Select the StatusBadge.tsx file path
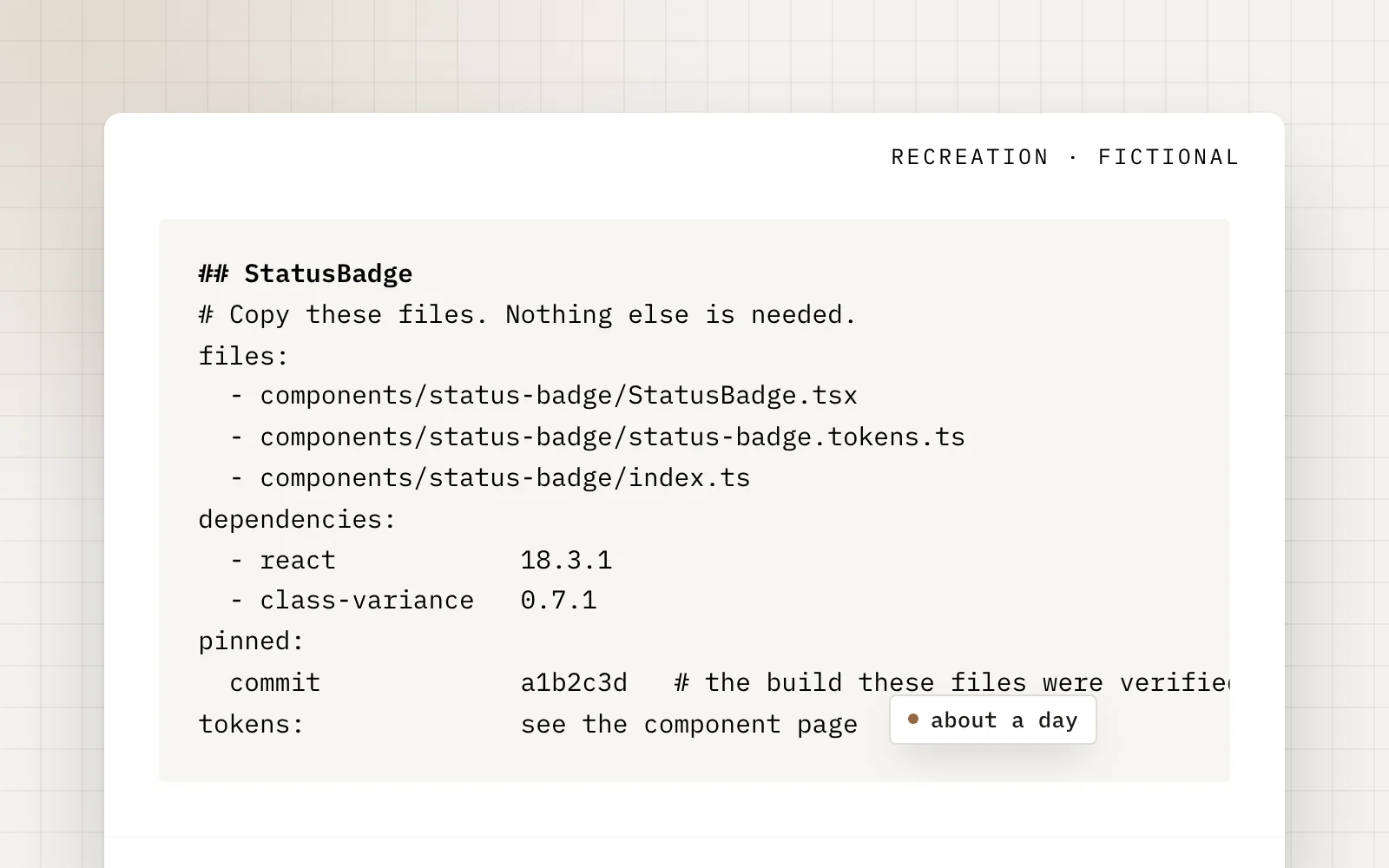This screenshot has width=1389, height=868. [x=558, y=396]
